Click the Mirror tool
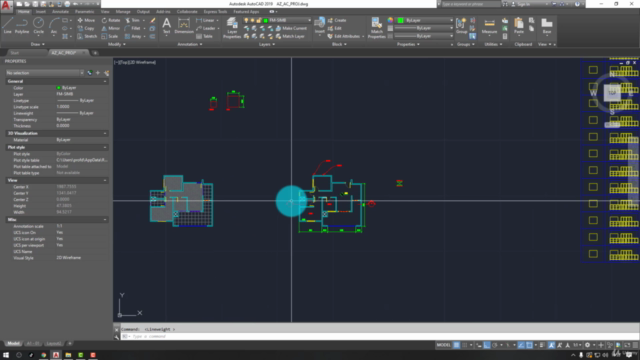The width and height of the screenshot is (640, 360). [x=111, y=28]
